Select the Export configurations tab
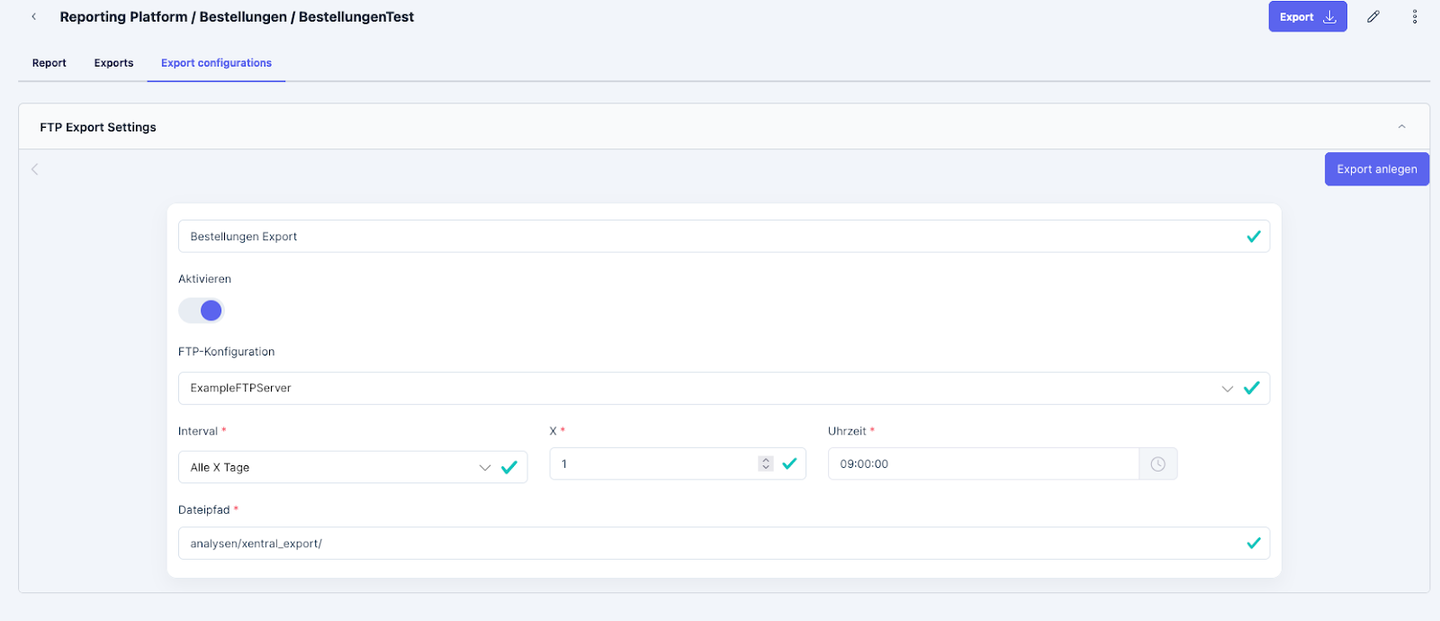Viewport: 1440px width, 621px height. click(x=216, y=63)
